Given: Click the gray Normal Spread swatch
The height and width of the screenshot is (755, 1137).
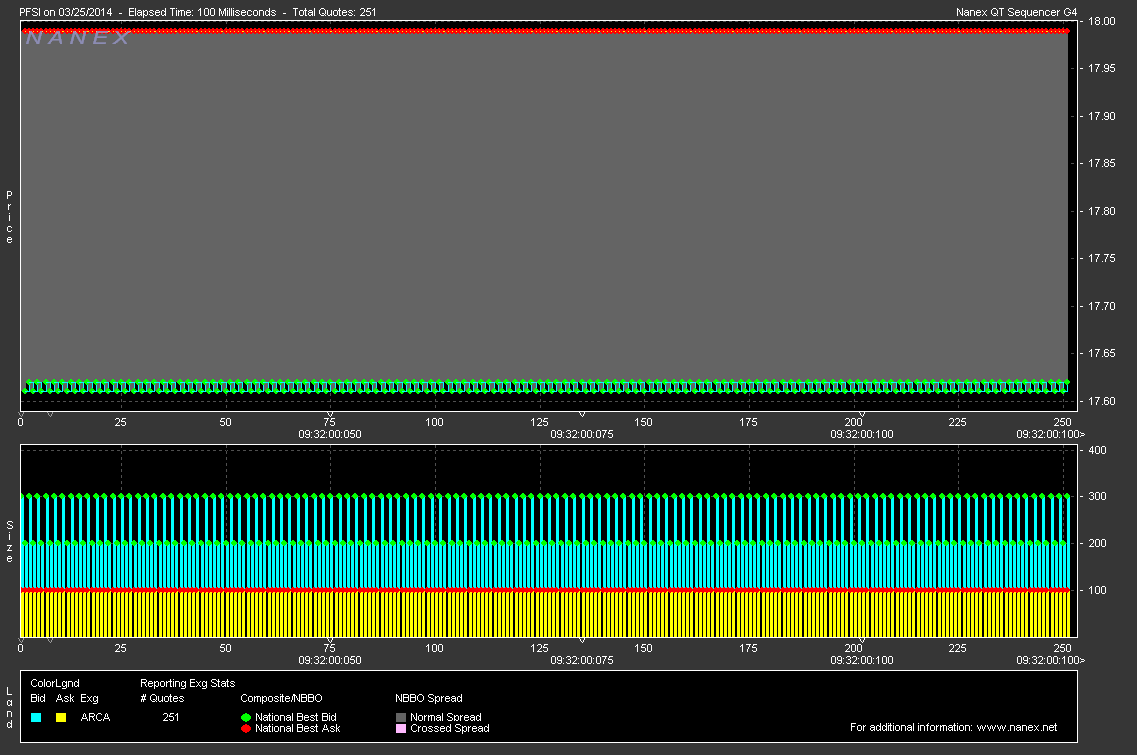Looking at the screenshot, I should tap(401, 717).
